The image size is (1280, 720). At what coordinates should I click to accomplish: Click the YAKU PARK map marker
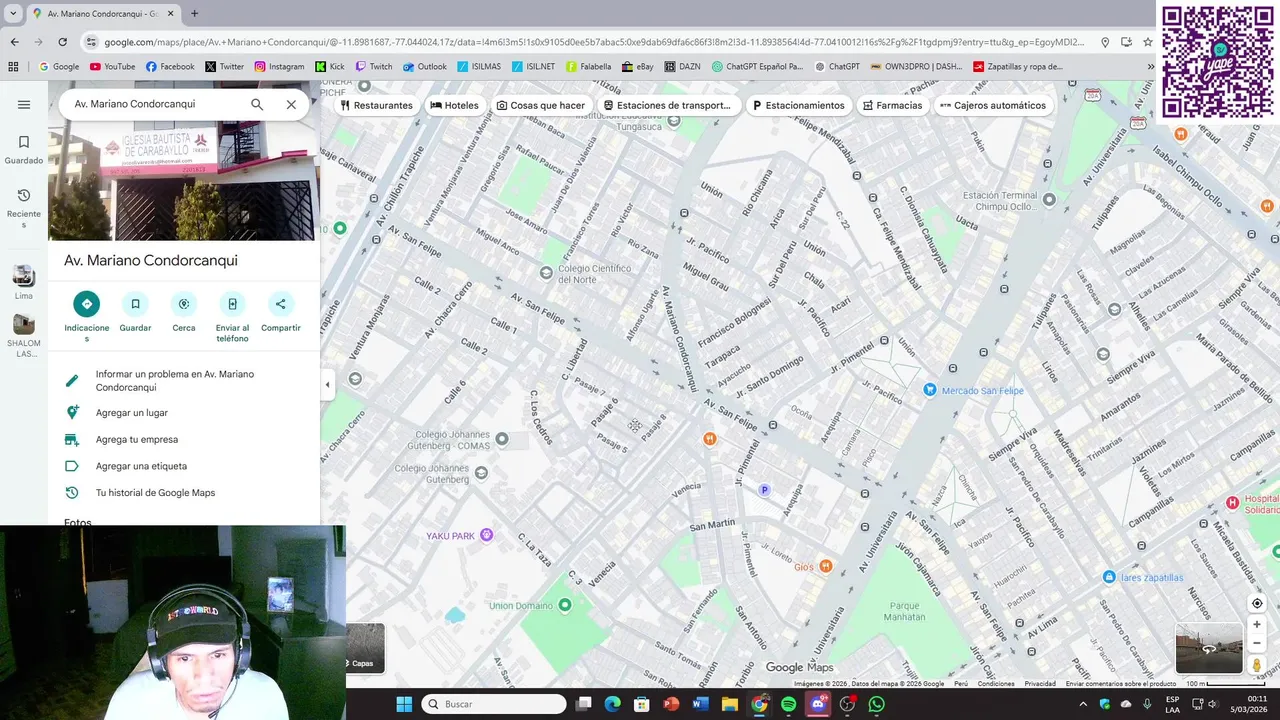point(487,535)
